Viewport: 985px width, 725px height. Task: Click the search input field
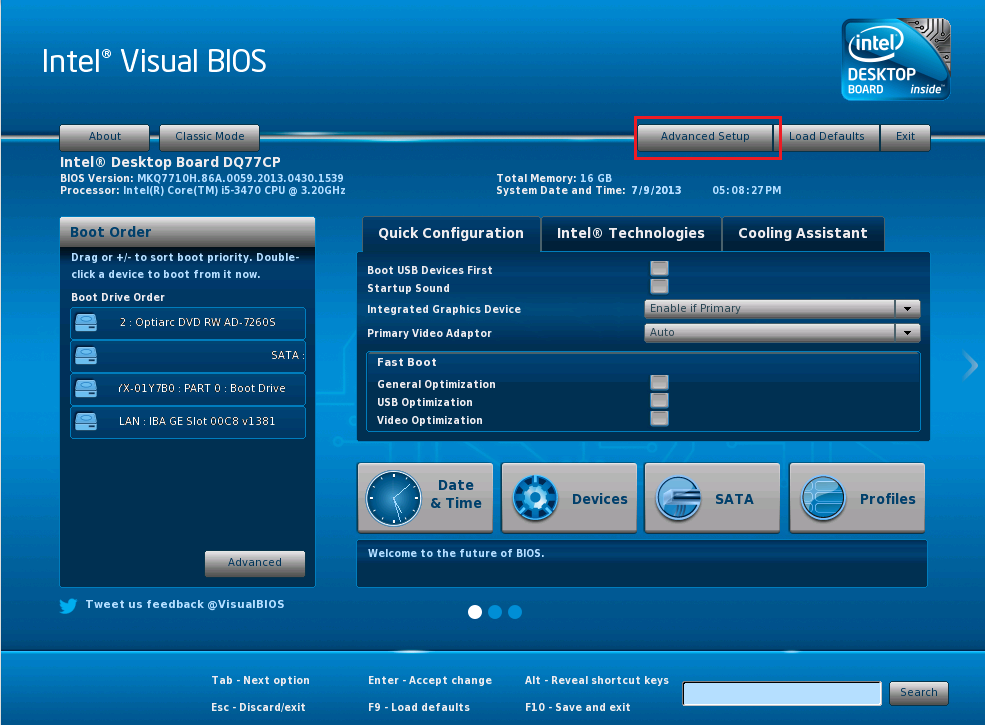782,694
